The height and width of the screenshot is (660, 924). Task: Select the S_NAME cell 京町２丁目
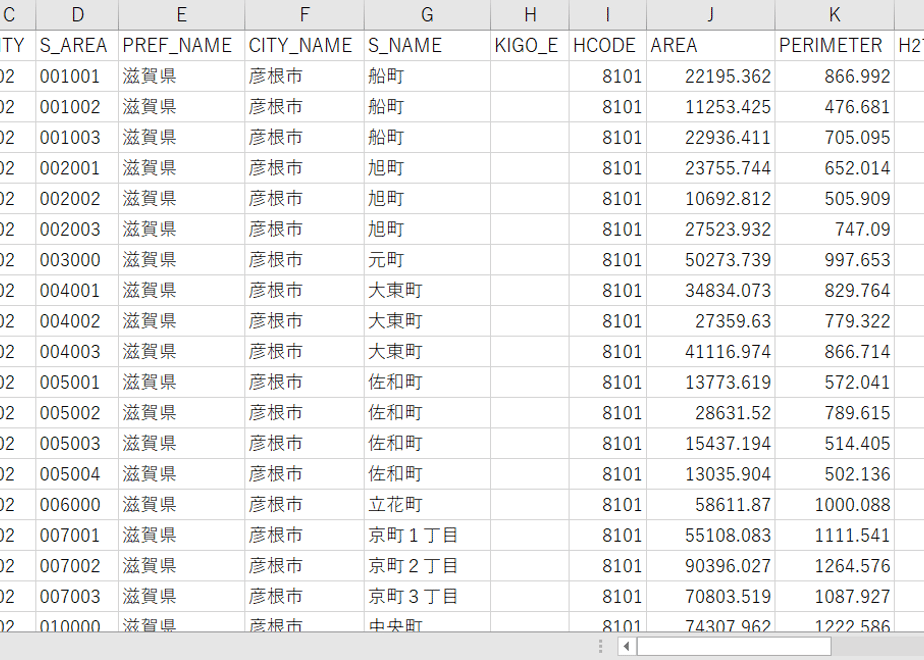click(427, 566)
